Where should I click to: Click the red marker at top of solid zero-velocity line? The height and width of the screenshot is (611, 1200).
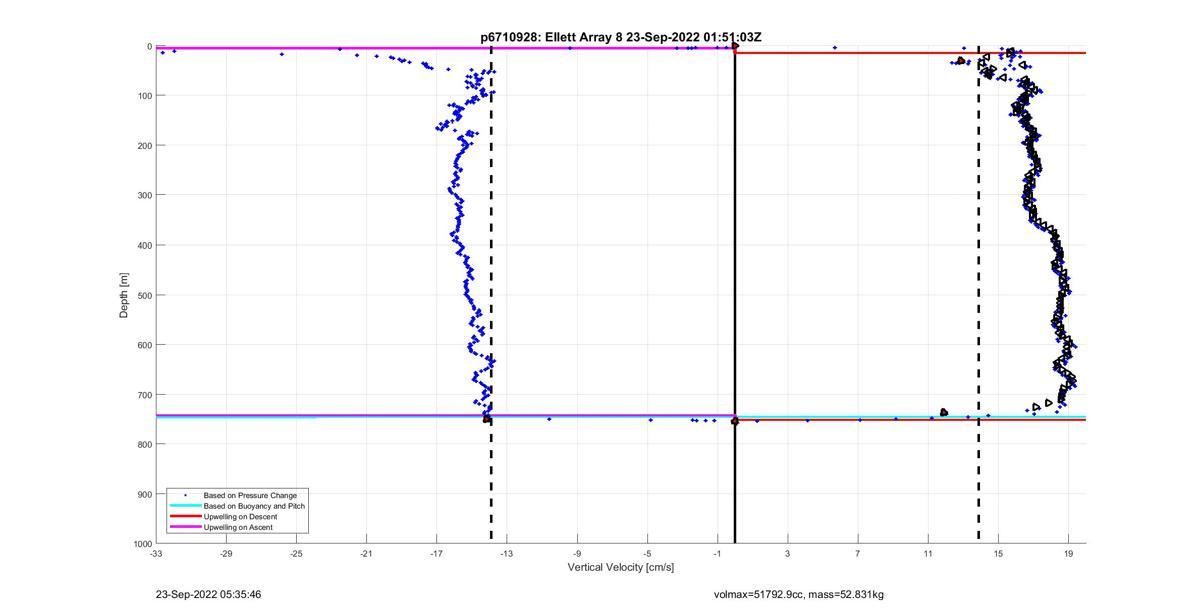(x=735, y=46)
